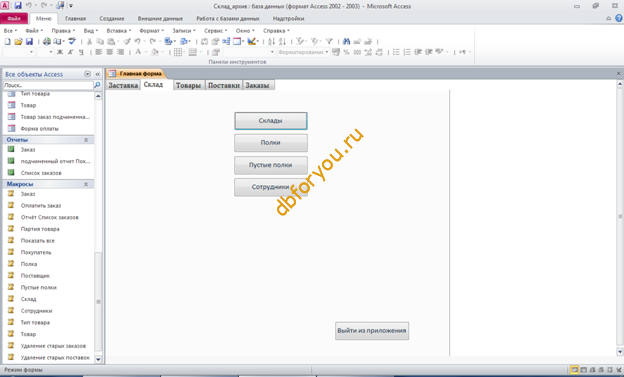Screen dimensions: 624x377
Task: Click the Format painter brush icon
Action: [x=127, y=41]
